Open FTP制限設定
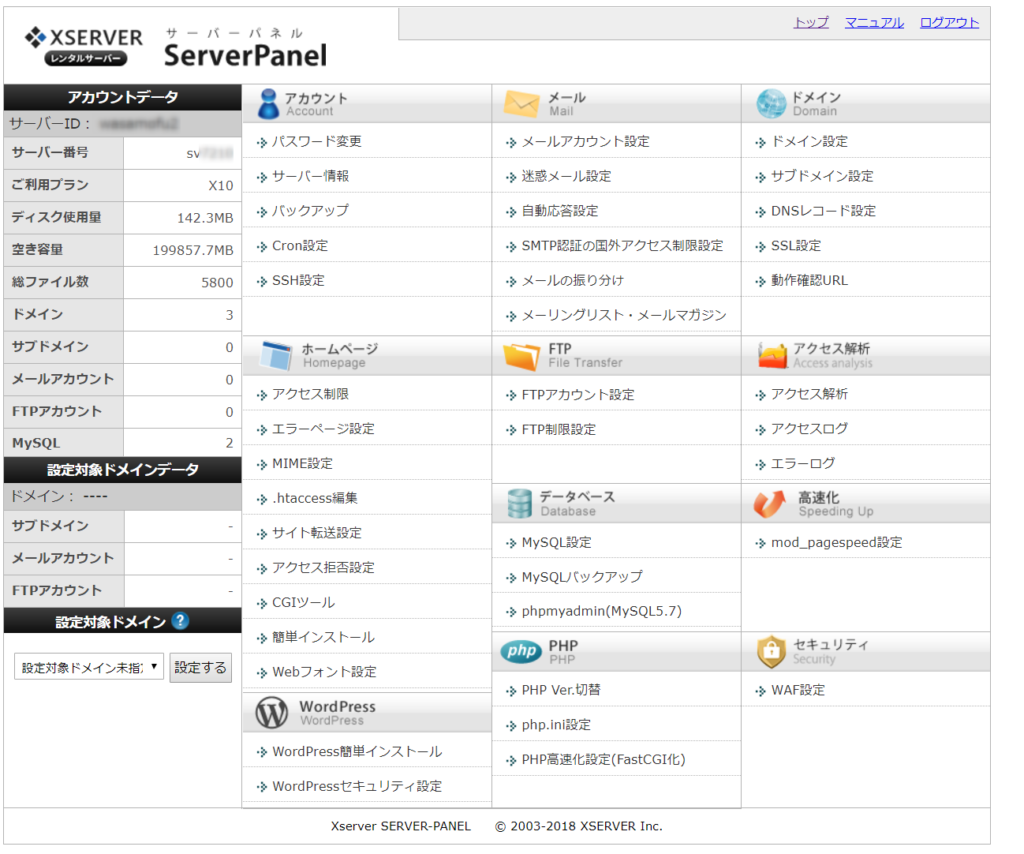The width and height of the screenshot is (1024, 854). 558,429
